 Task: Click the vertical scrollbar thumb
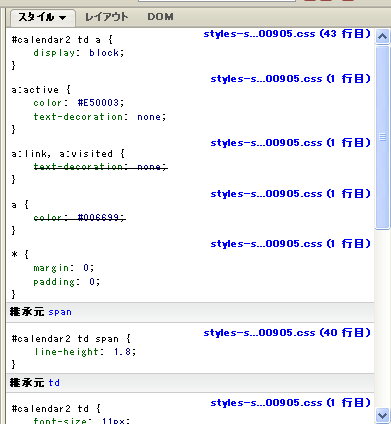[x=382, y=137]
